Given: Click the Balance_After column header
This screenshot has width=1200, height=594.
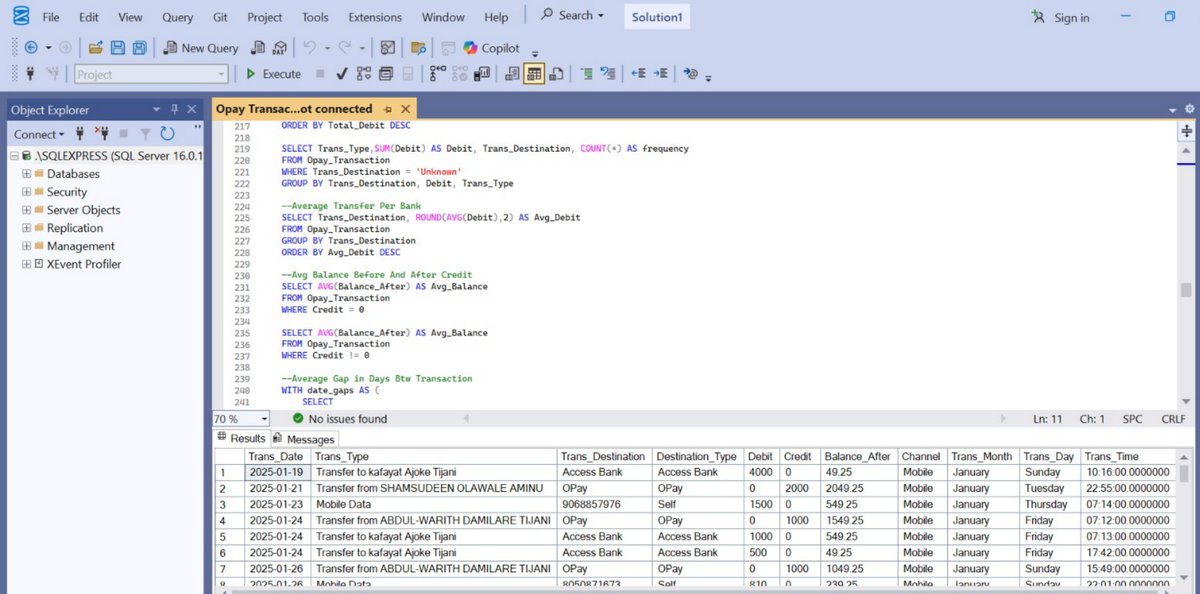Looking at the screenshot, I should (x=859, y=456).
